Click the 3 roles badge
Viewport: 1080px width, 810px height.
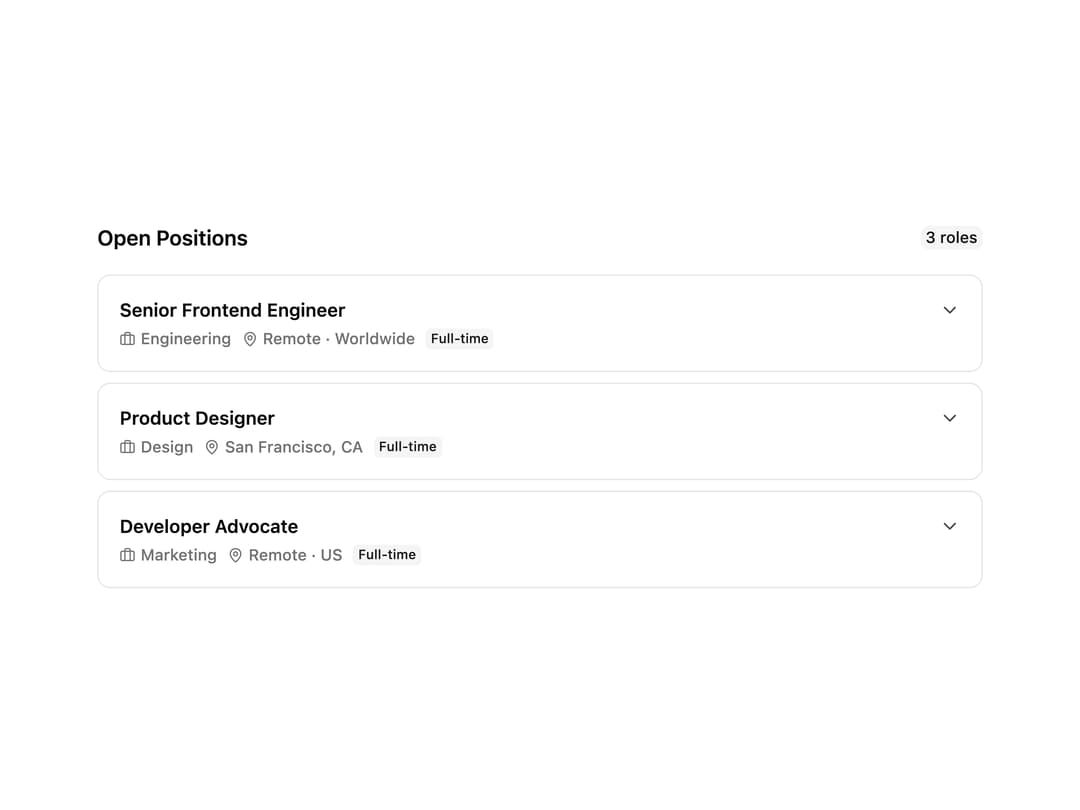click(951, 238)
